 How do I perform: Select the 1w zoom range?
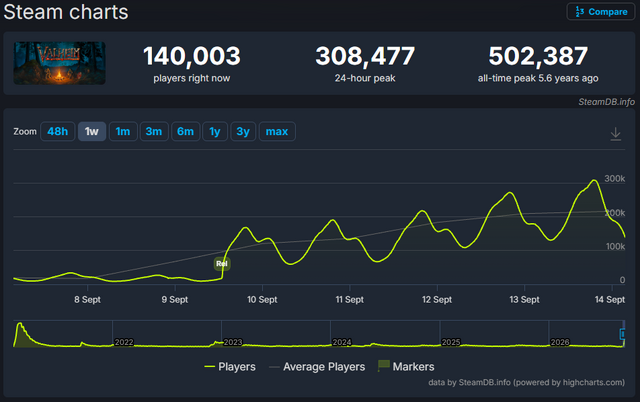(x=92, y=131)
